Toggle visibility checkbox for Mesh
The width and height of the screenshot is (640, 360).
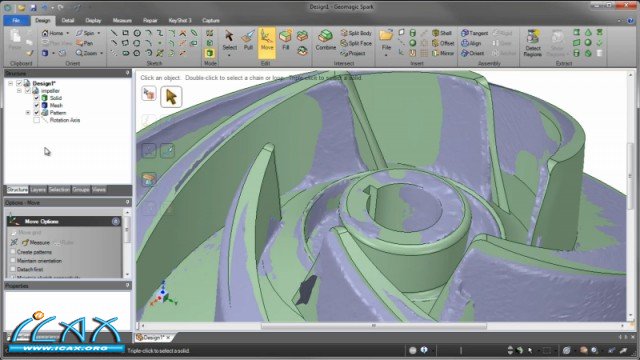(36, 105)
